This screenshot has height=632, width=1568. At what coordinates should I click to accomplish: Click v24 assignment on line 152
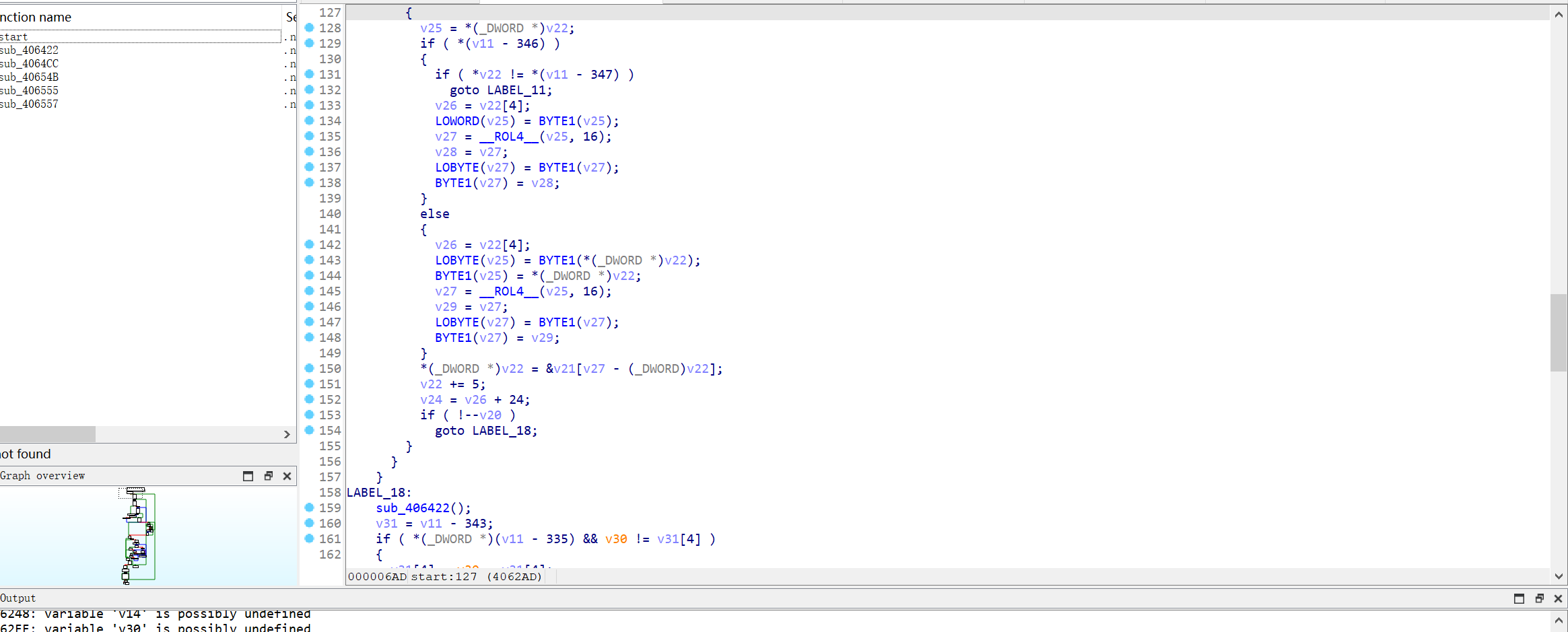(x=475, y=400)
